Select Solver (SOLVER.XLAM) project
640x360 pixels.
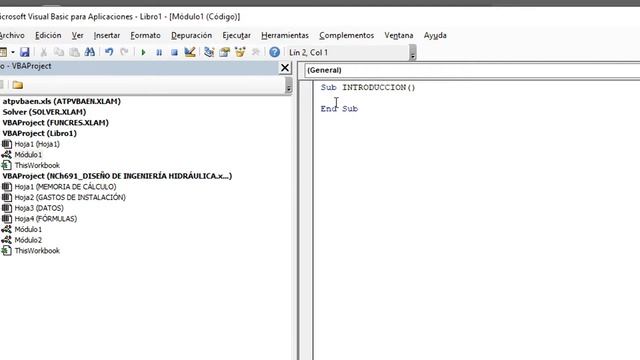click(44, 112)
